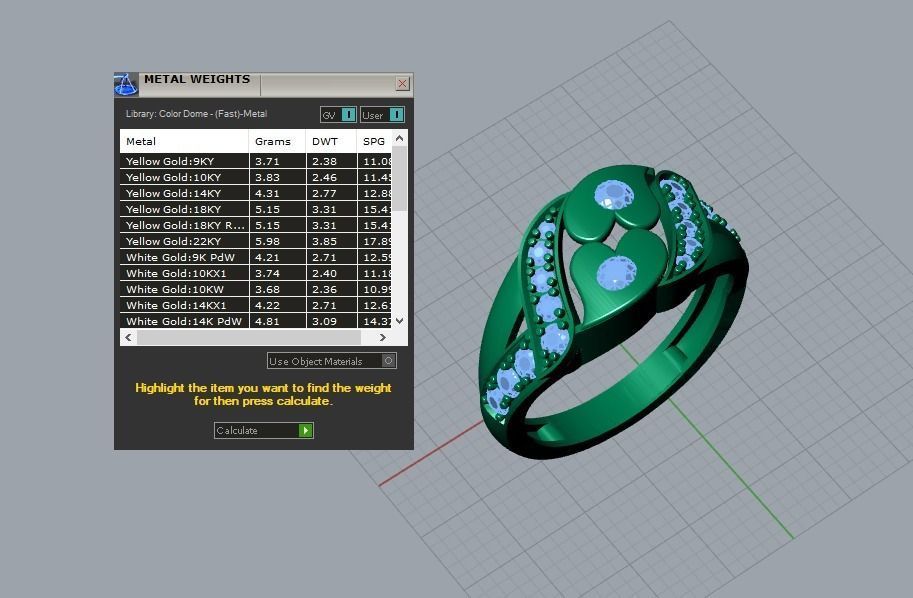Click the Calculate button
Image resolution: width=913 pixels, height=598 pixels.
click(x=264, y=430)
